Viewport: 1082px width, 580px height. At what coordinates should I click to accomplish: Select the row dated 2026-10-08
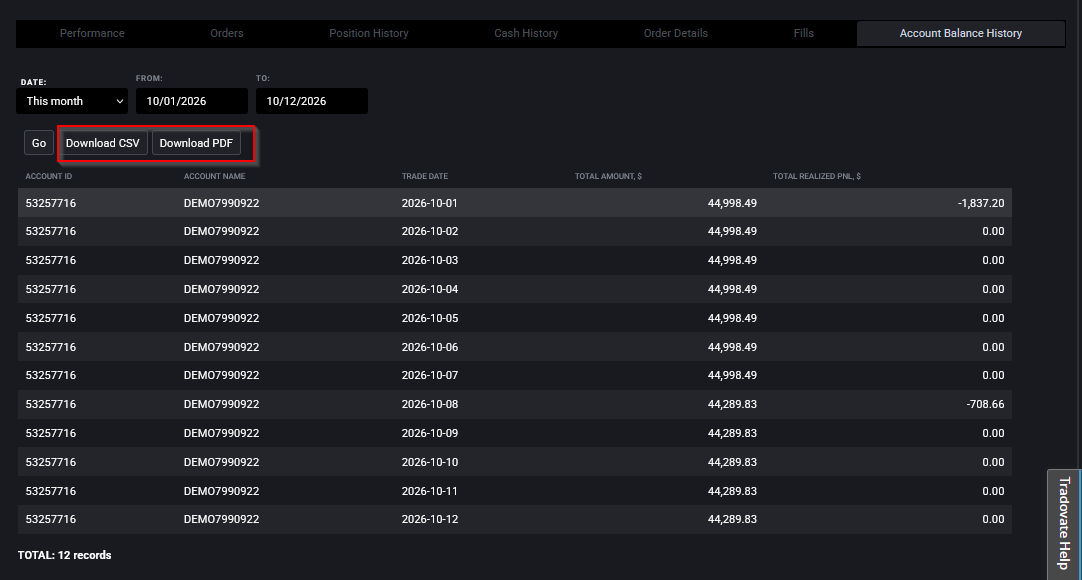515,404
